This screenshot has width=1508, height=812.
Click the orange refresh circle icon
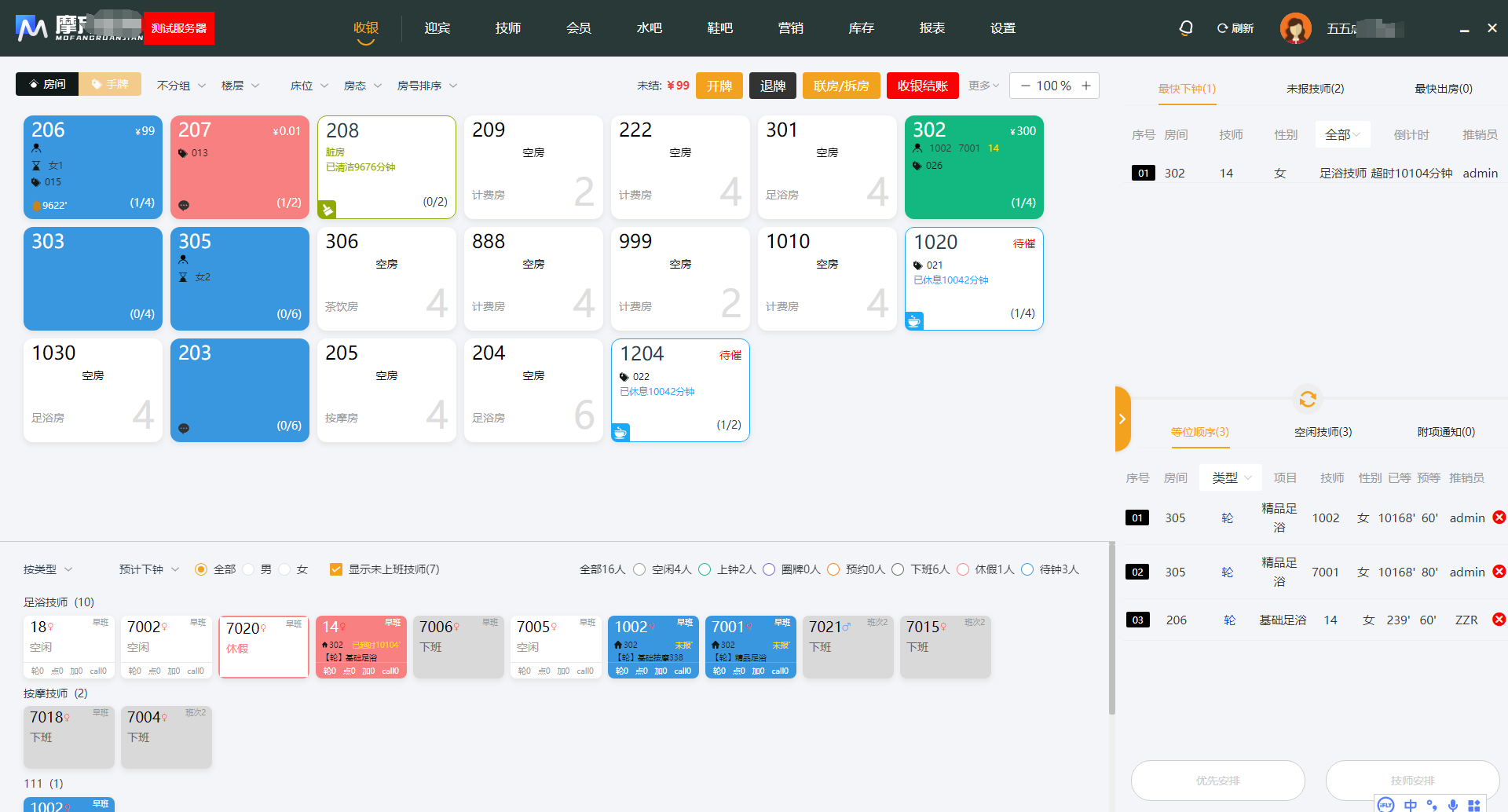click(x=1308, y=399)
